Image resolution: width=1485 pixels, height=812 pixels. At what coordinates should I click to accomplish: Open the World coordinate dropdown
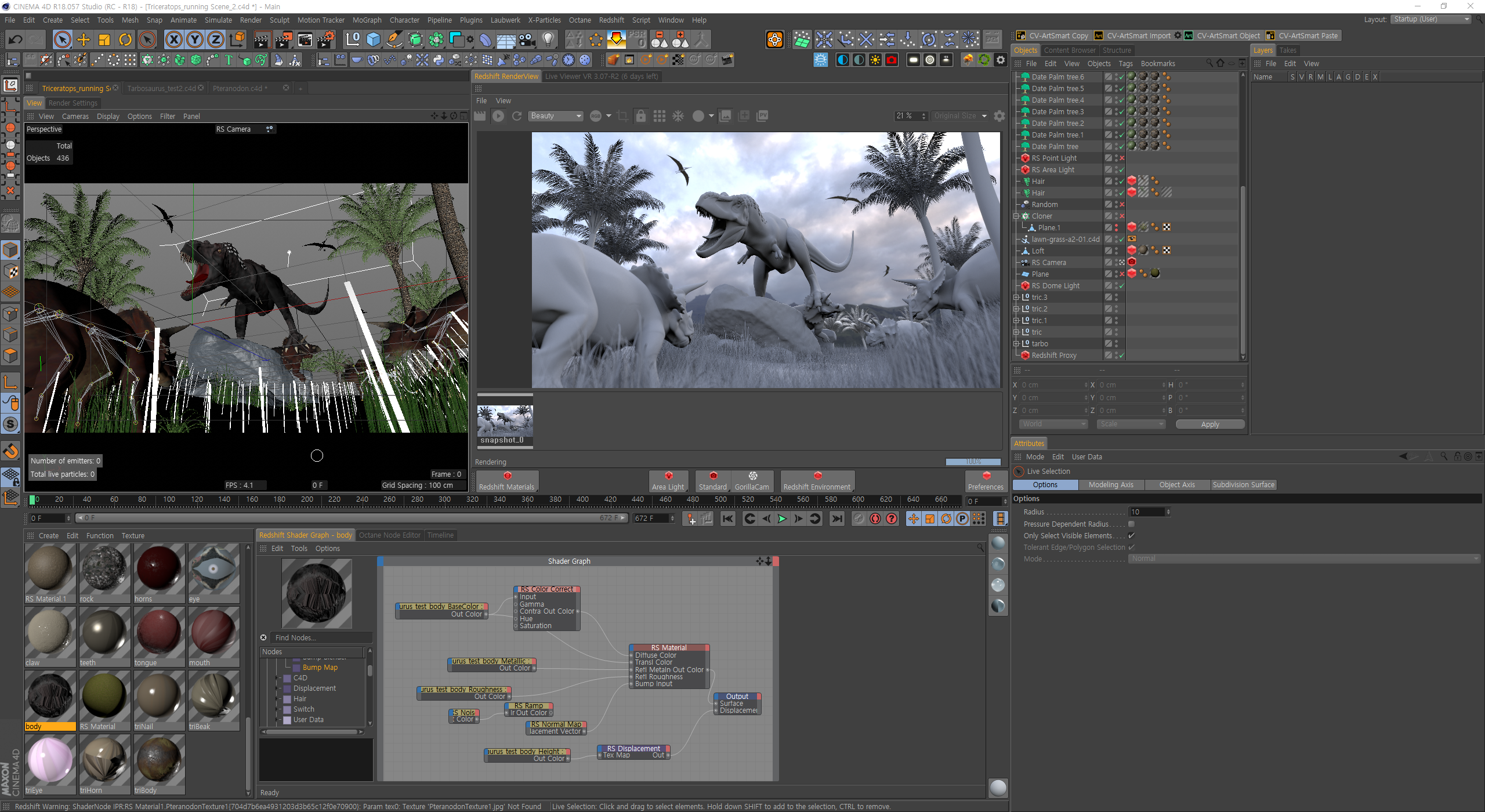coord(1053,424)
